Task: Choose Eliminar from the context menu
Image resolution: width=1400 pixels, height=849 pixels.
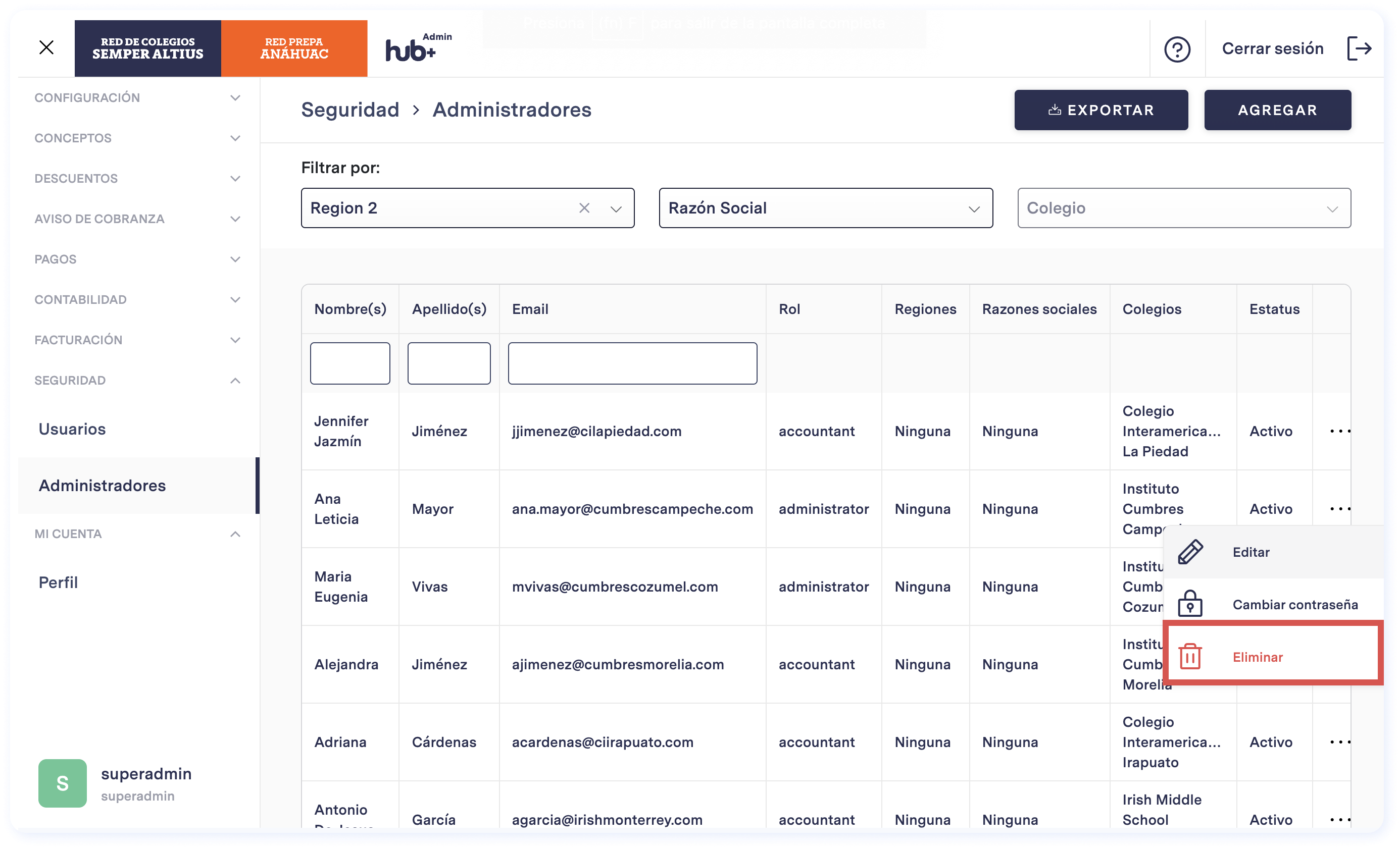Action: (x=1273, y=653)
